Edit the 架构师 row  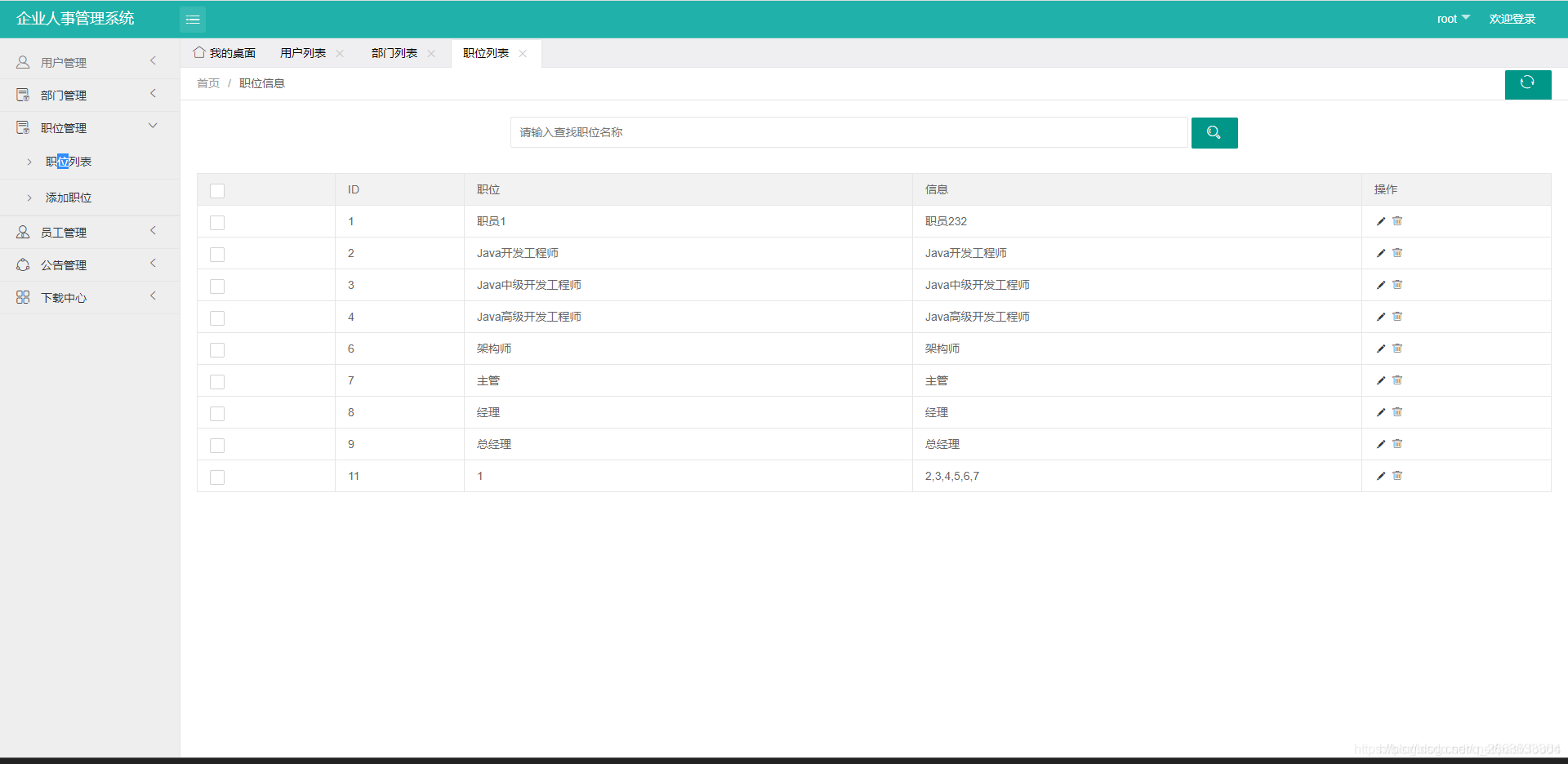point(1381,349)
